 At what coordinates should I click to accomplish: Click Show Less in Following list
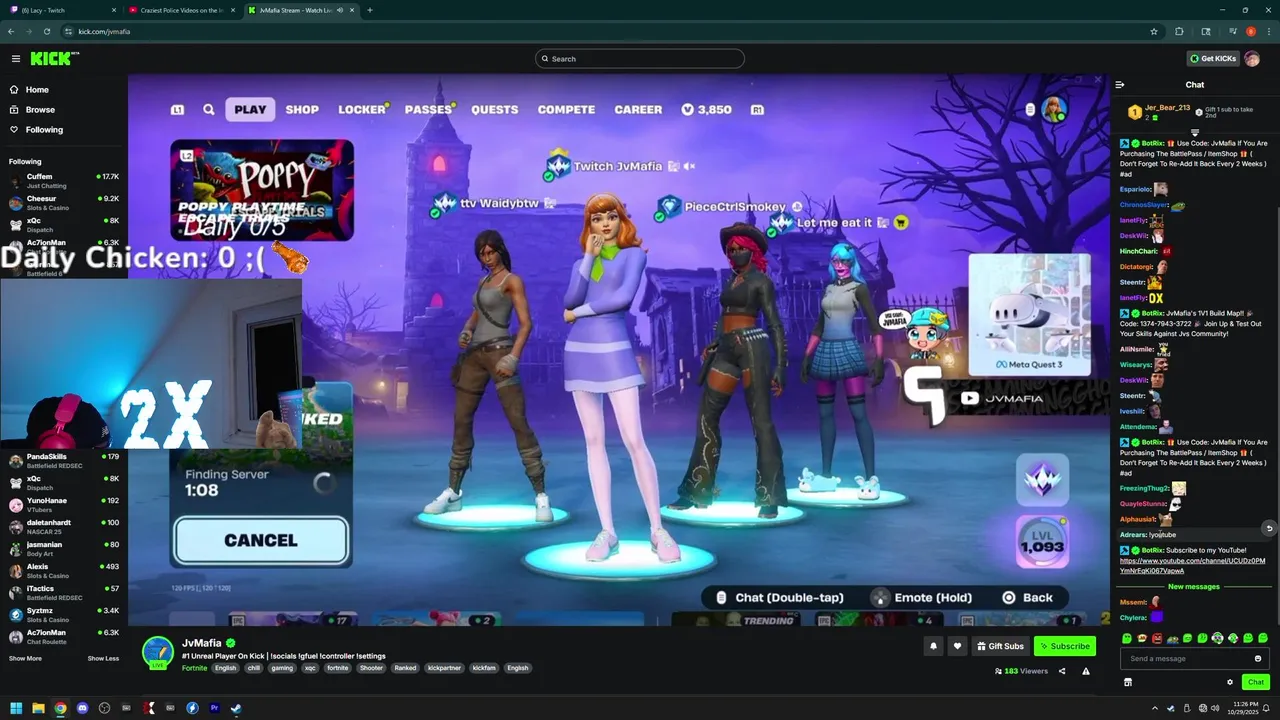103,658
